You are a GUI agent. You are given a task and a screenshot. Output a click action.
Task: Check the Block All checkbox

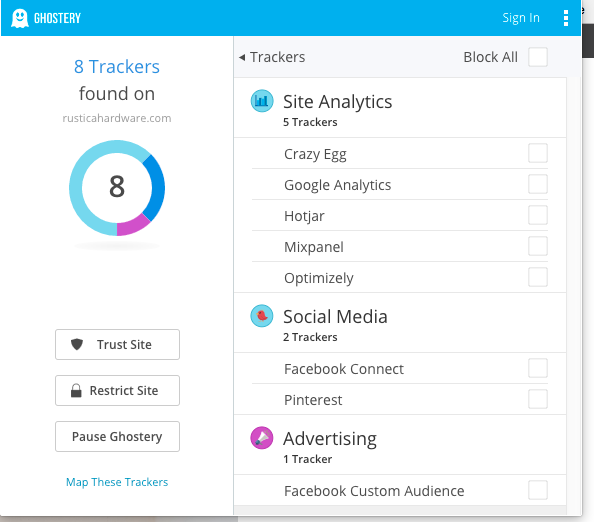(x=538, y=57)
